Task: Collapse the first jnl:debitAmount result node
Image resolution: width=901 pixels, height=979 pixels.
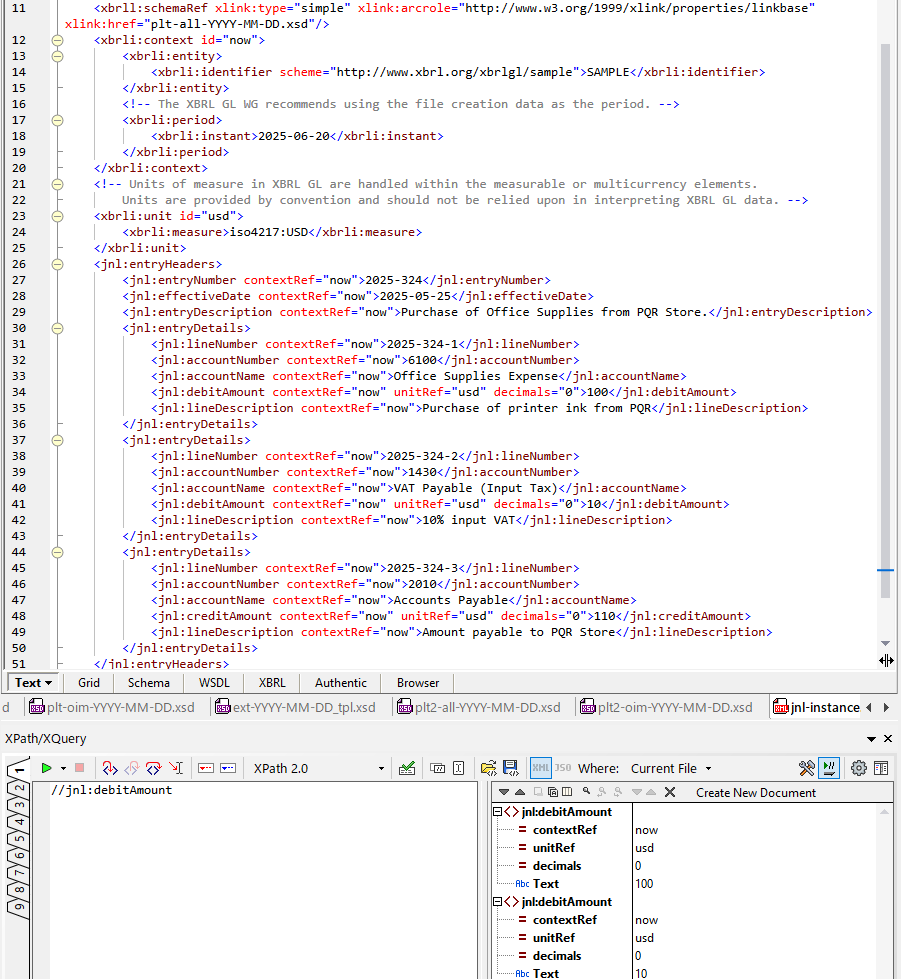Action: click(x=498, y=812)
